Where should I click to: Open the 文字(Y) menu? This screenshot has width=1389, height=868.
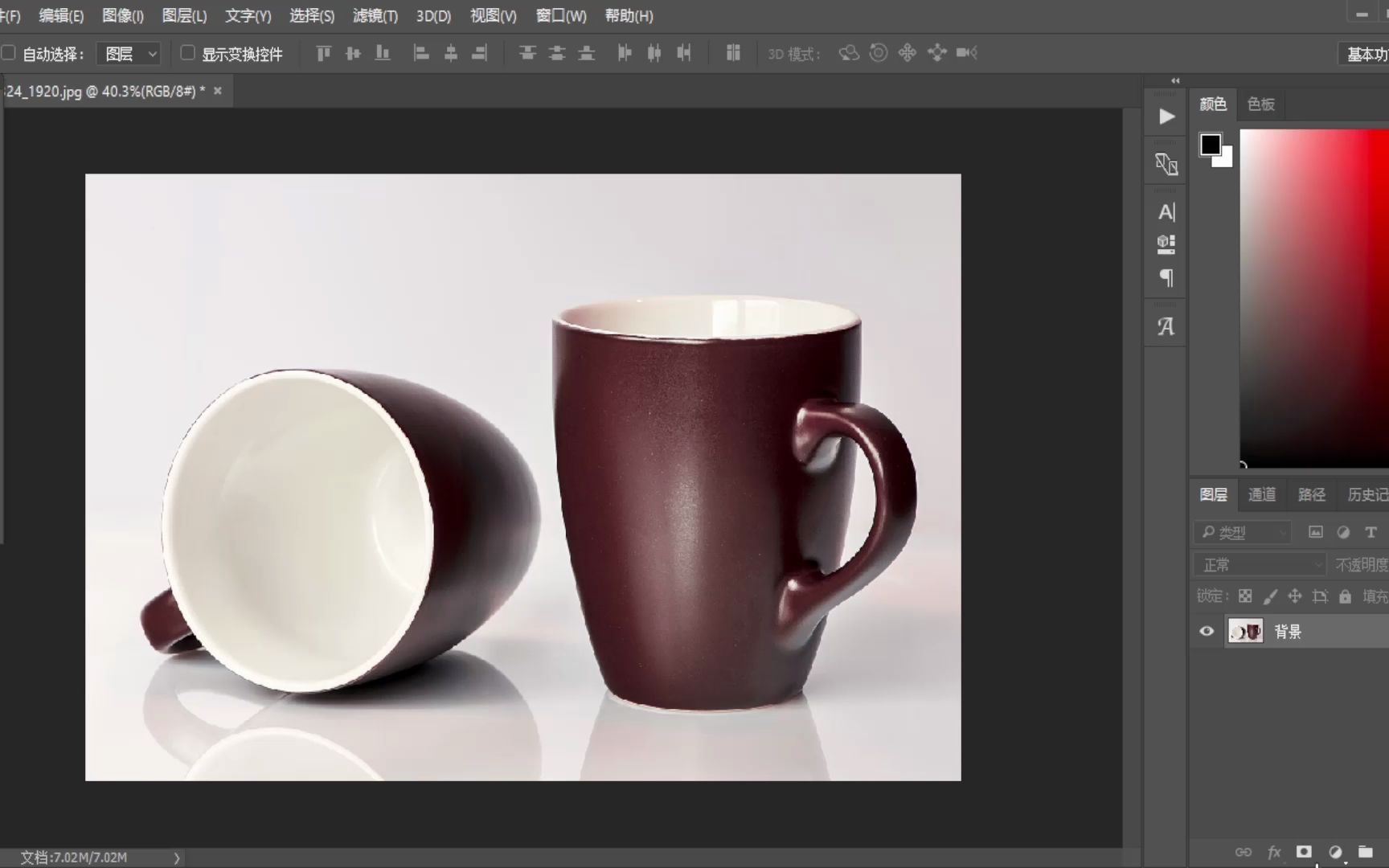[248, 15]
